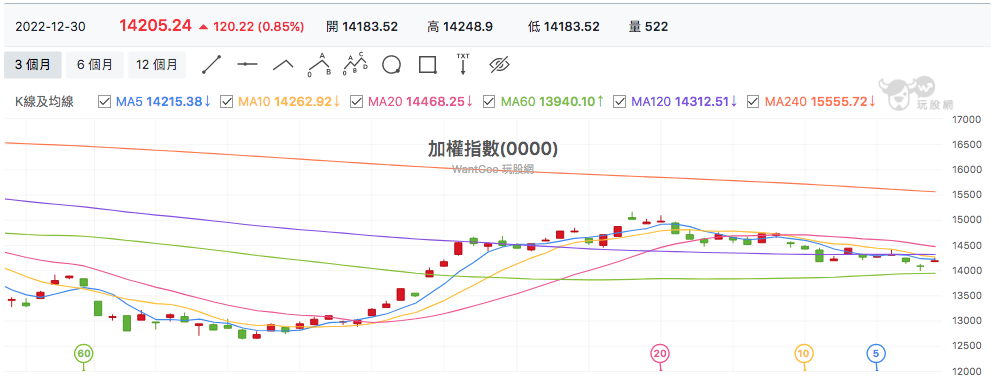Click the blue 5 timeline marker

[x=875, y=353]
